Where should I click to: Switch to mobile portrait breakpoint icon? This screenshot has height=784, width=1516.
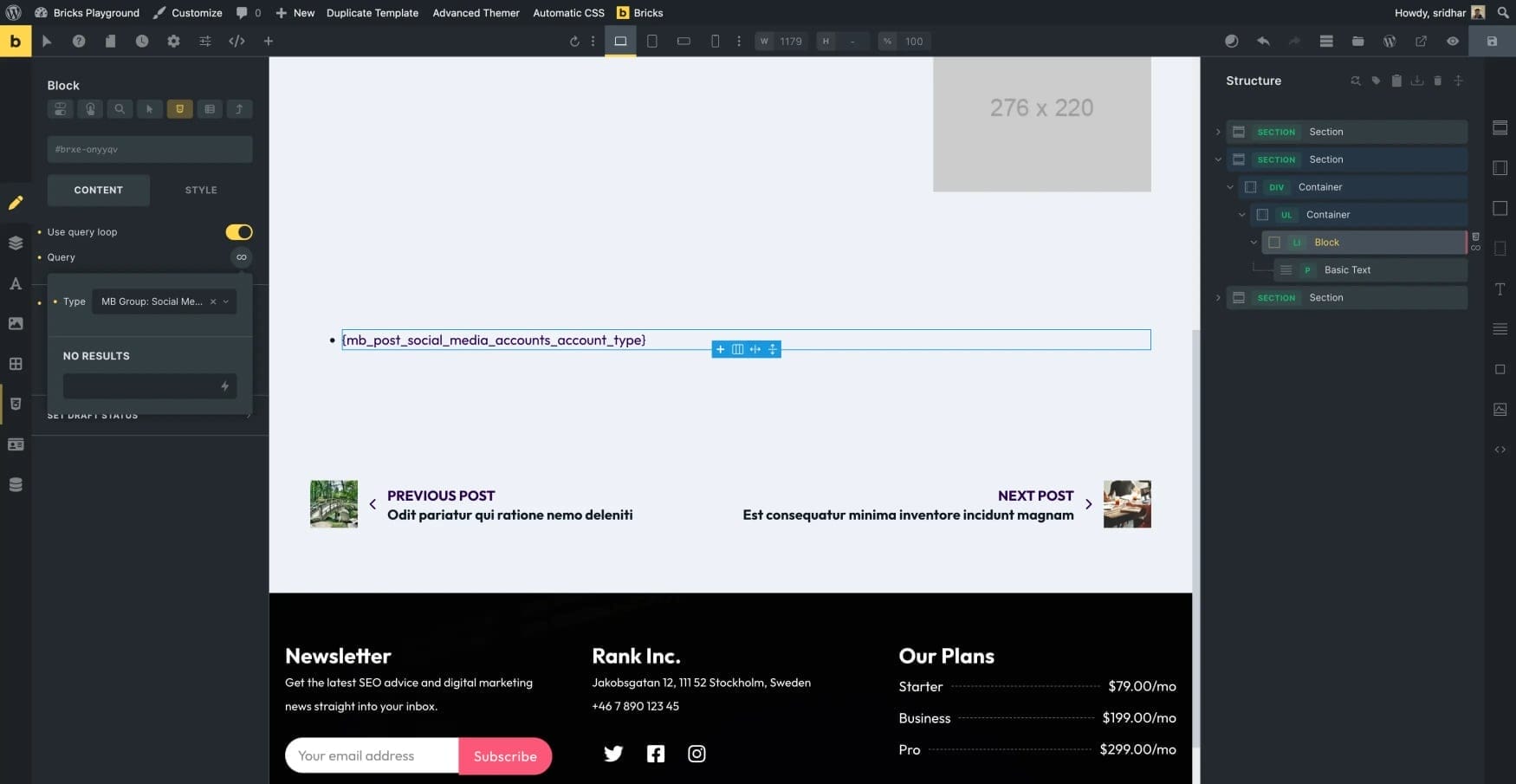click(x=715, y=42)
